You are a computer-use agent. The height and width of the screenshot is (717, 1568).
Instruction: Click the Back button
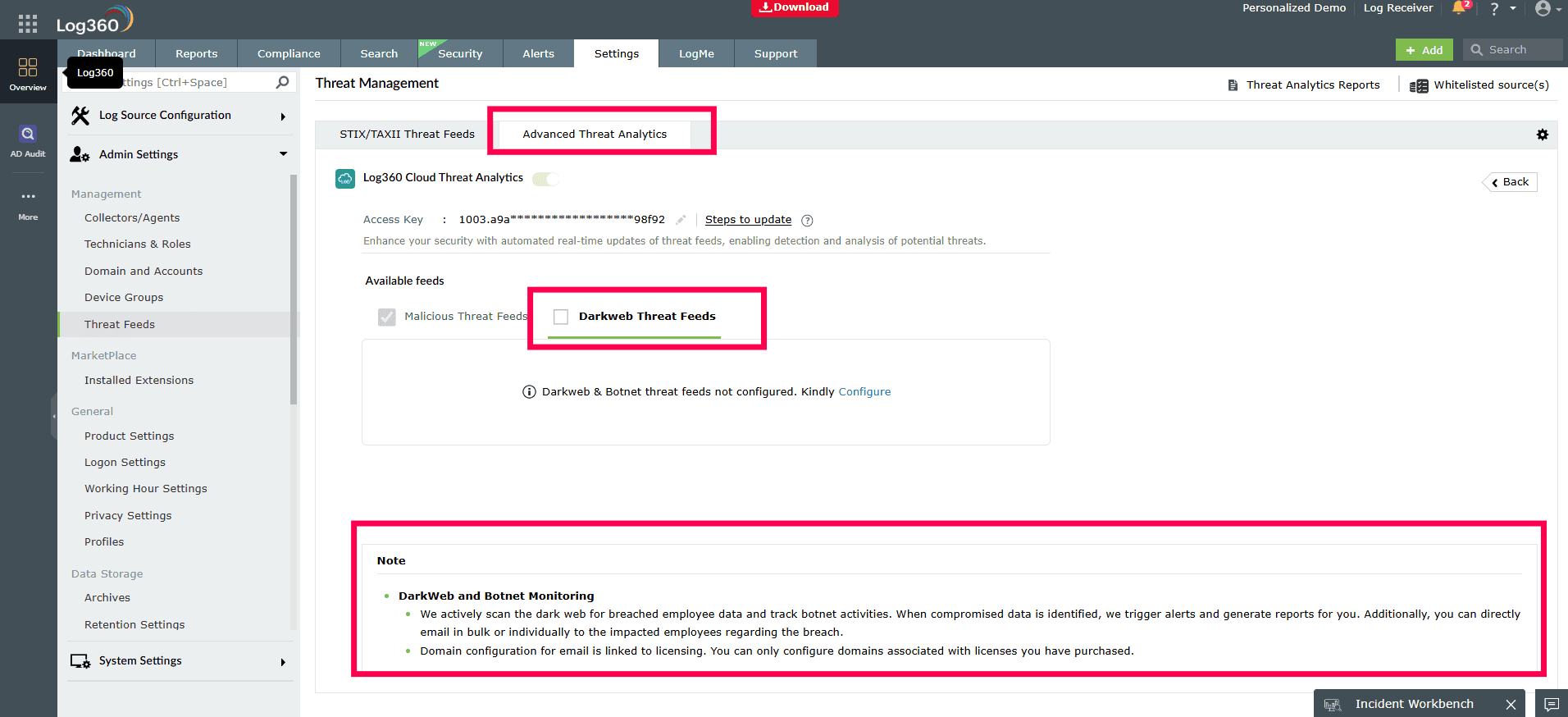click(x=1511, y=182)
